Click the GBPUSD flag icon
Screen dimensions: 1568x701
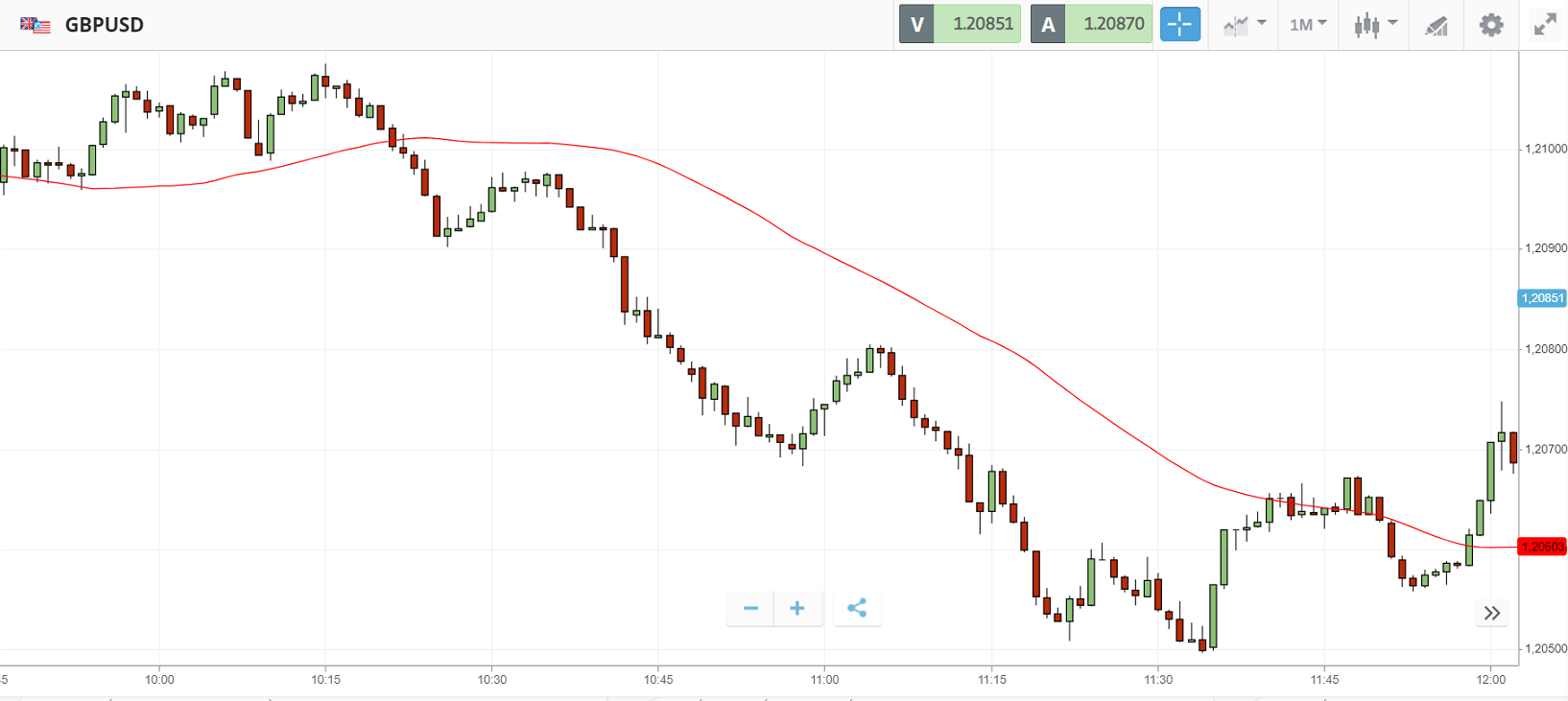(x=36, y=25)
